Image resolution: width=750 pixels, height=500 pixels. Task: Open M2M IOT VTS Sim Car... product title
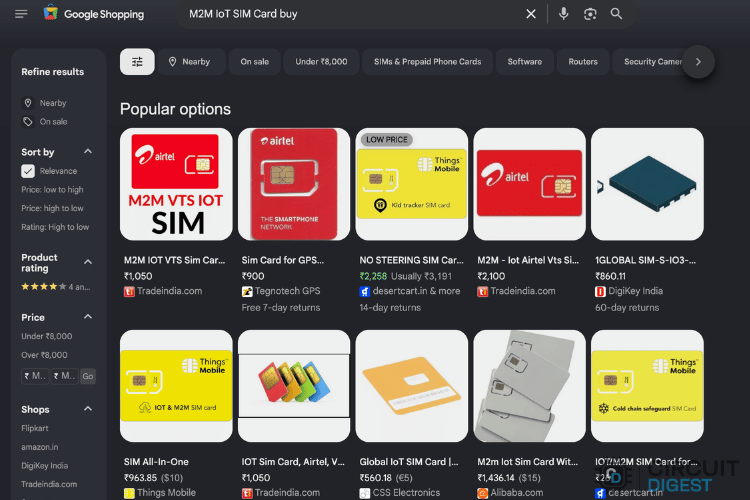click(175, 260)
